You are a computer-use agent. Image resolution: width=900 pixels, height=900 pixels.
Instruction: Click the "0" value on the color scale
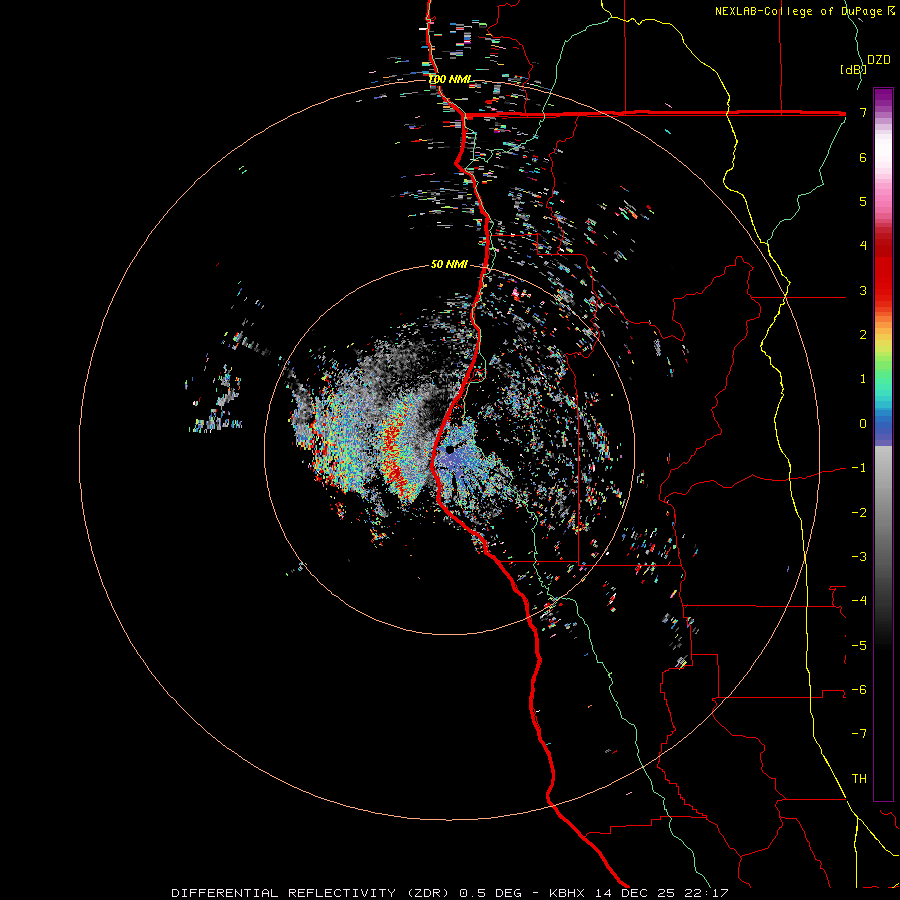coord(863,424)
